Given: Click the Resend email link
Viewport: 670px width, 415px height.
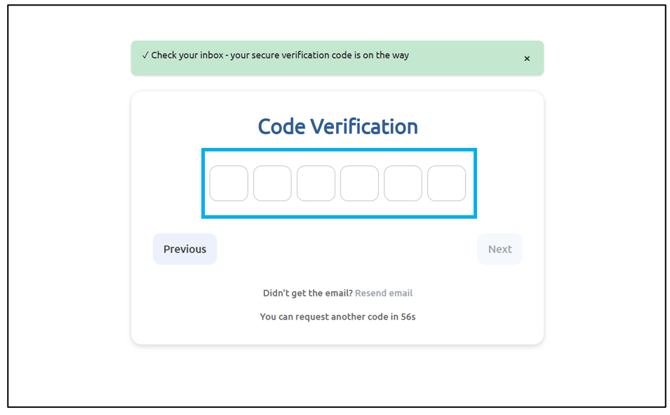Looking at the screenshot, I should [x=384, y=293].
